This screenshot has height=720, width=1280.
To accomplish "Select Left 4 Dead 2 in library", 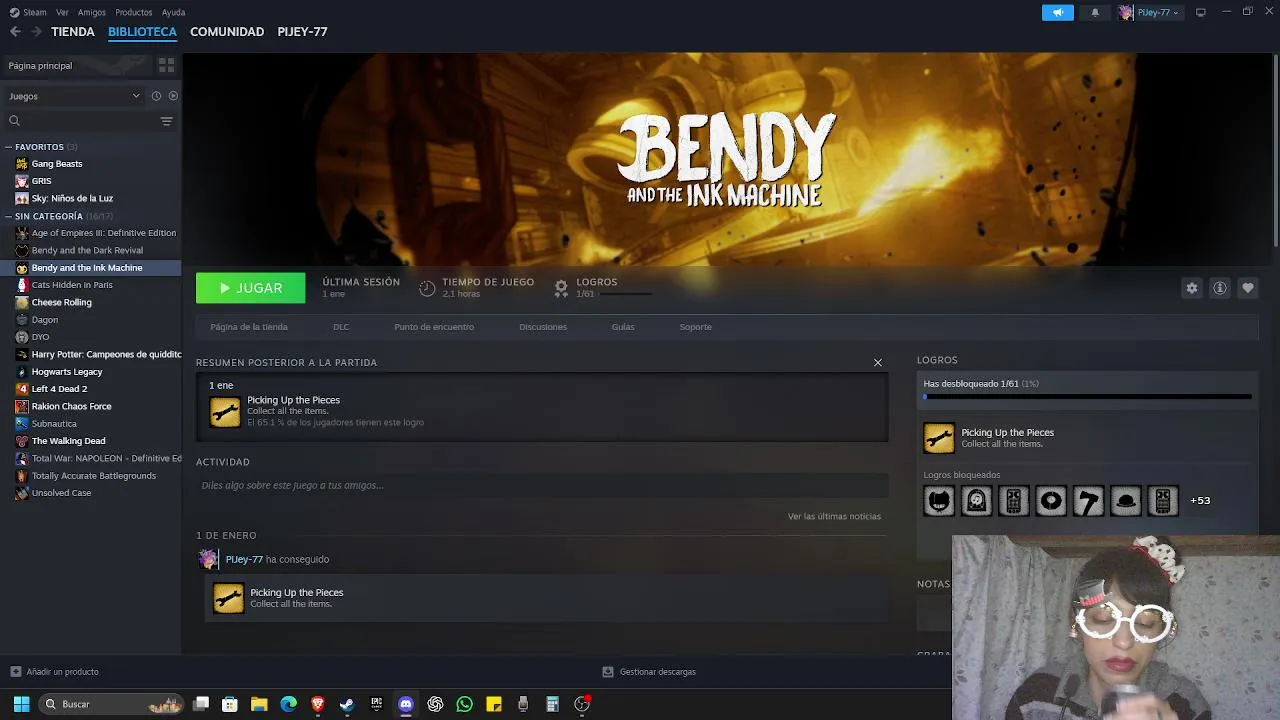I will (59, 389).
